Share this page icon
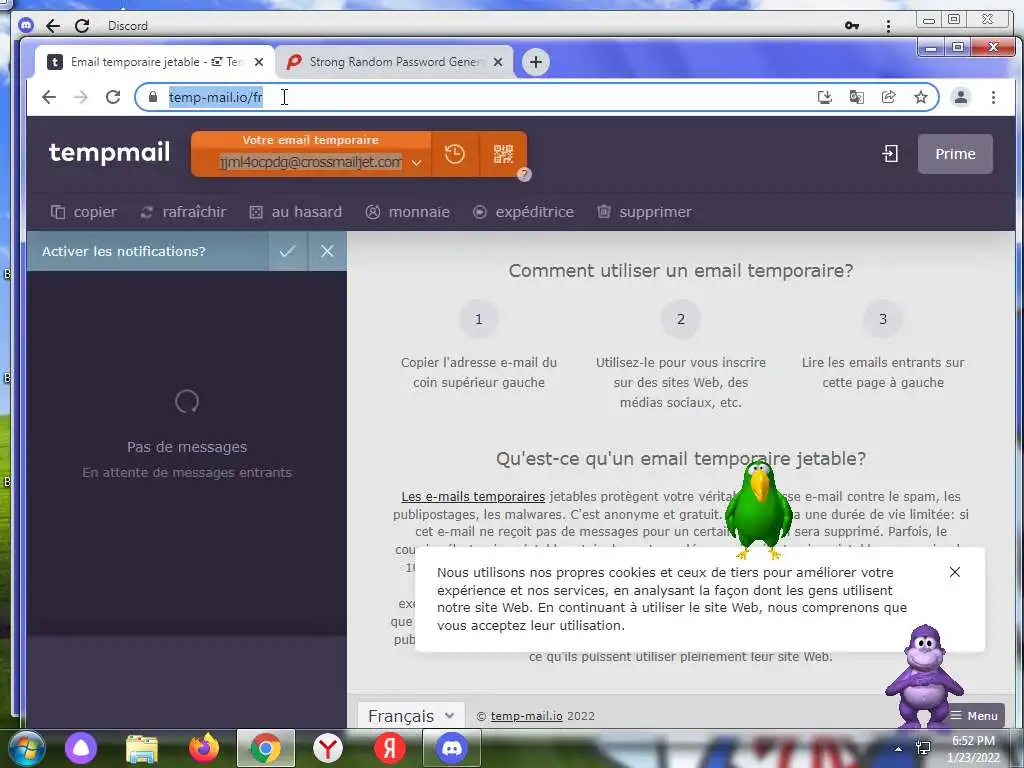 click(x=888, y=97)
